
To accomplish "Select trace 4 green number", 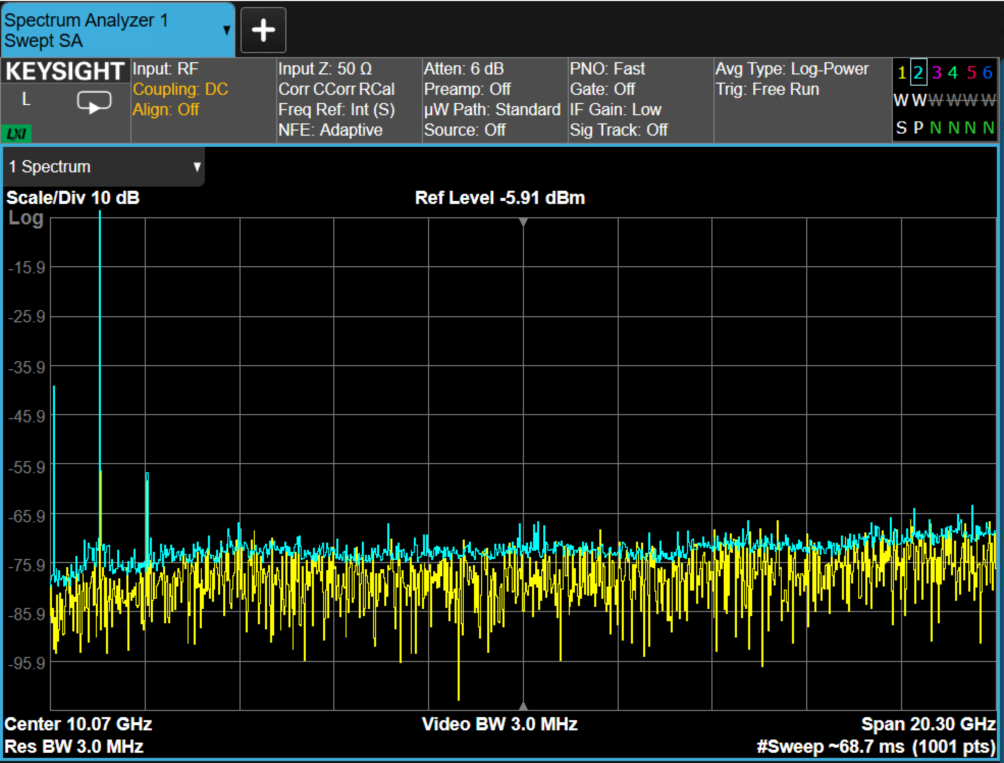I will click(953, 72).
